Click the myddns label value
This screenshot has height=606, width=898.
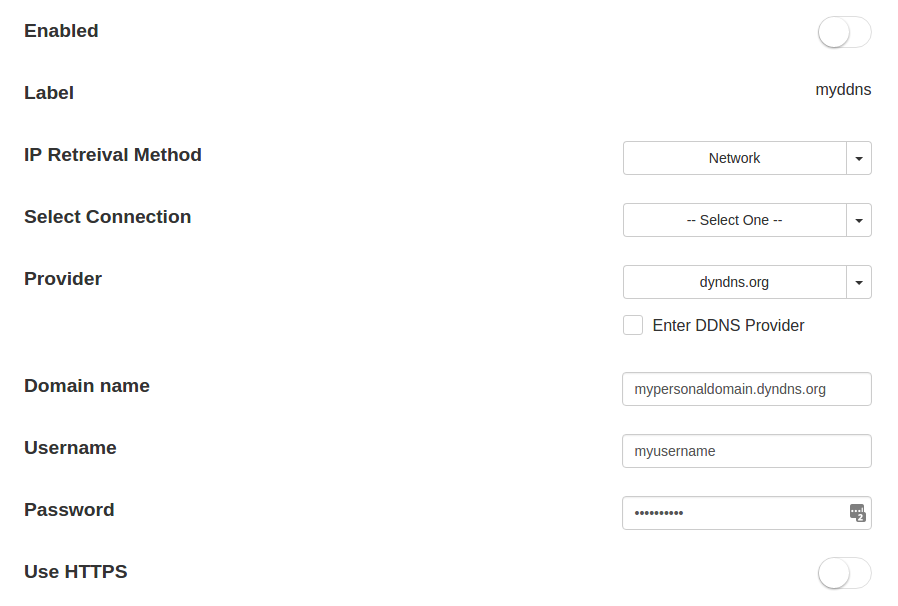pyautogui.click(x=843, y=90)
